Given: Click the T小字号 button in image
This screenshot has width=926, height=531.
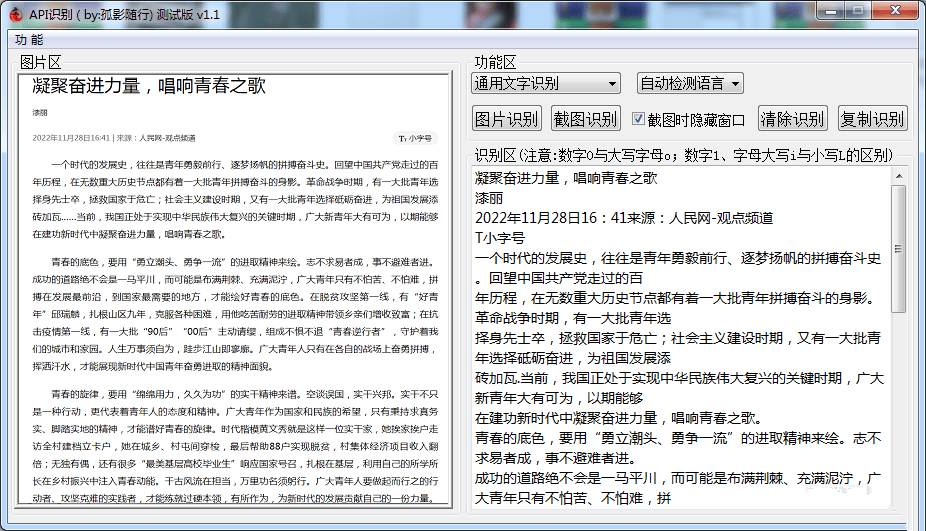Looking at the screenshot, I should (415, 139).
